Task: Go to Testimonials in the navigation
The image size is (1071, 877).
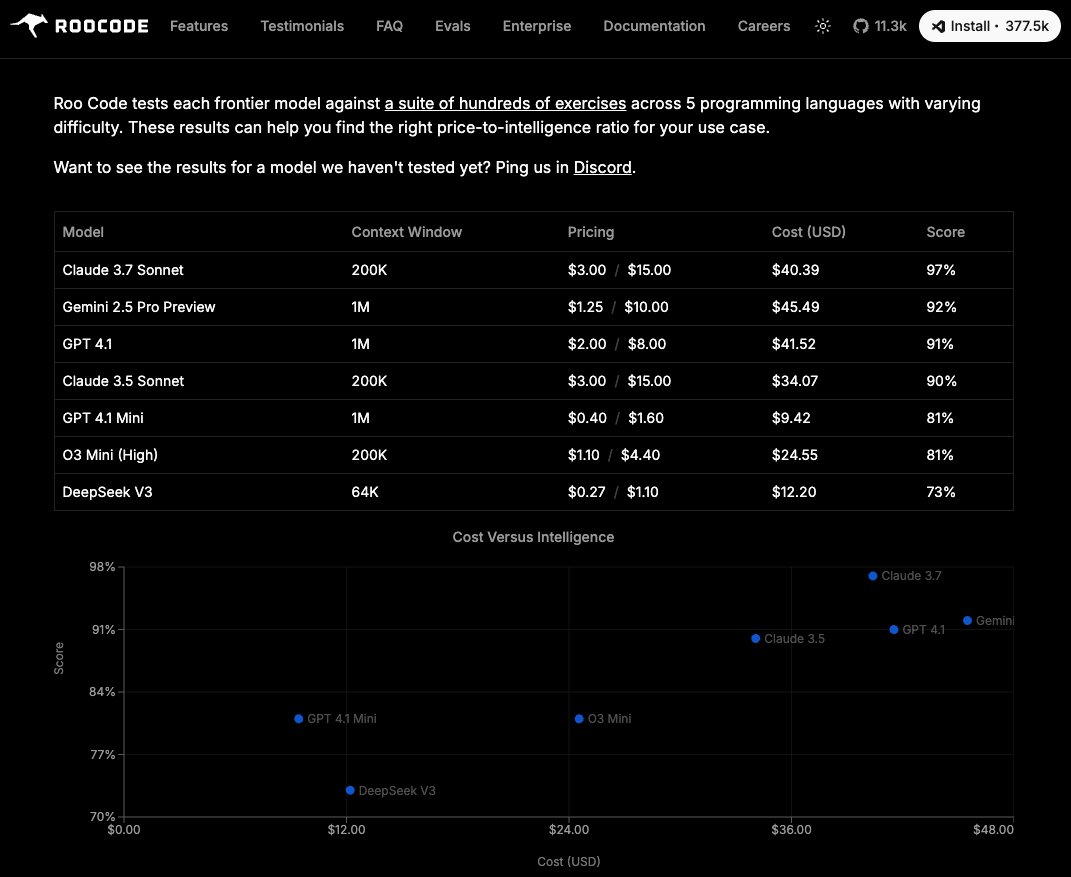Action: pos(302,26)
